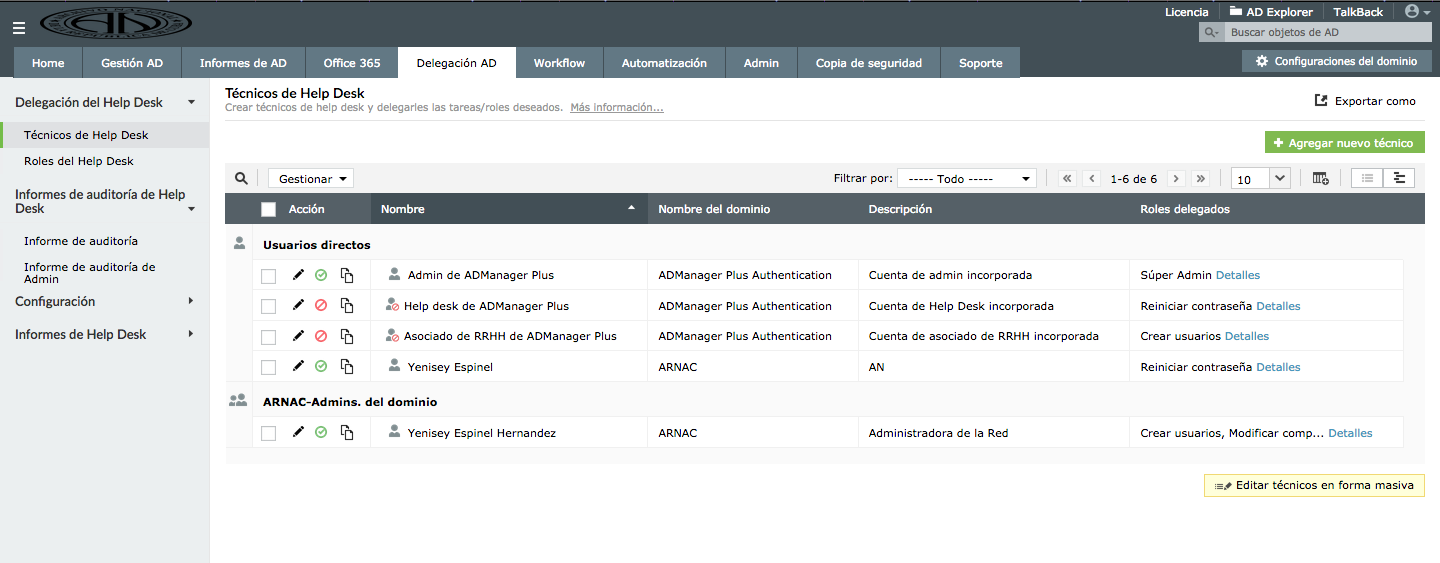Open the hamburger menu icon
Viewport: 1440px width, 563px height.
pyautogui.click(x=19, y=28)
